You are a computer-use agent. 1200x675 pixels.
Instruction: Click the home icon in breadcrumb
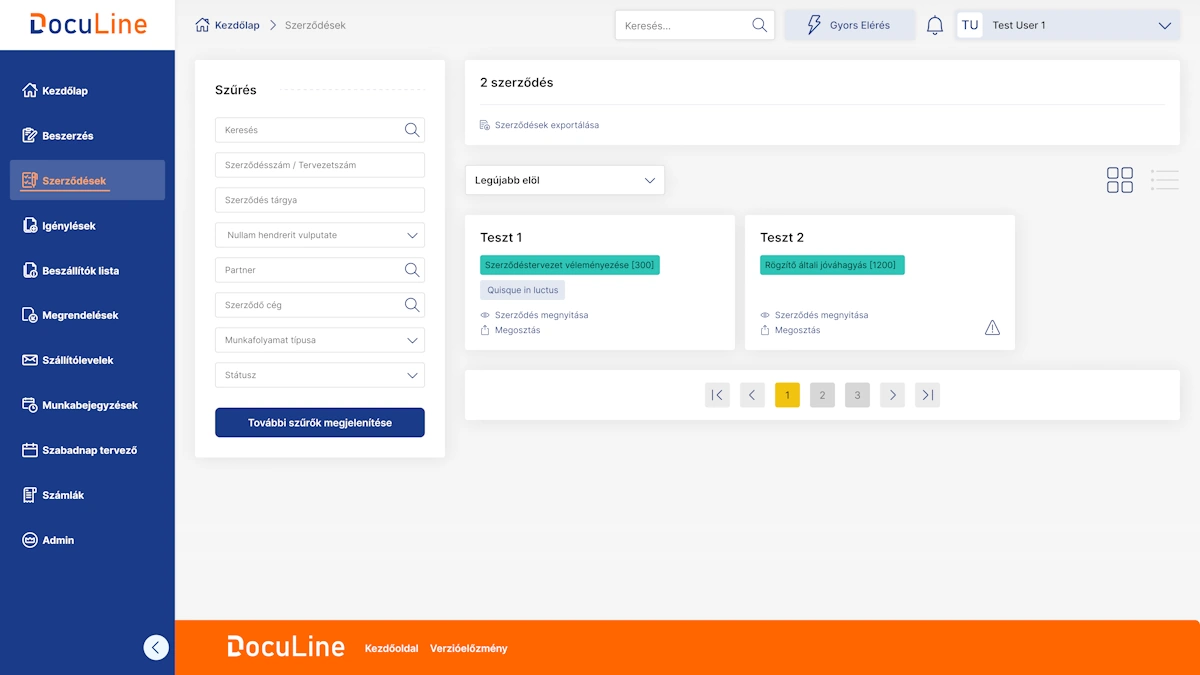pyautogui.click(x=203, y=25)
